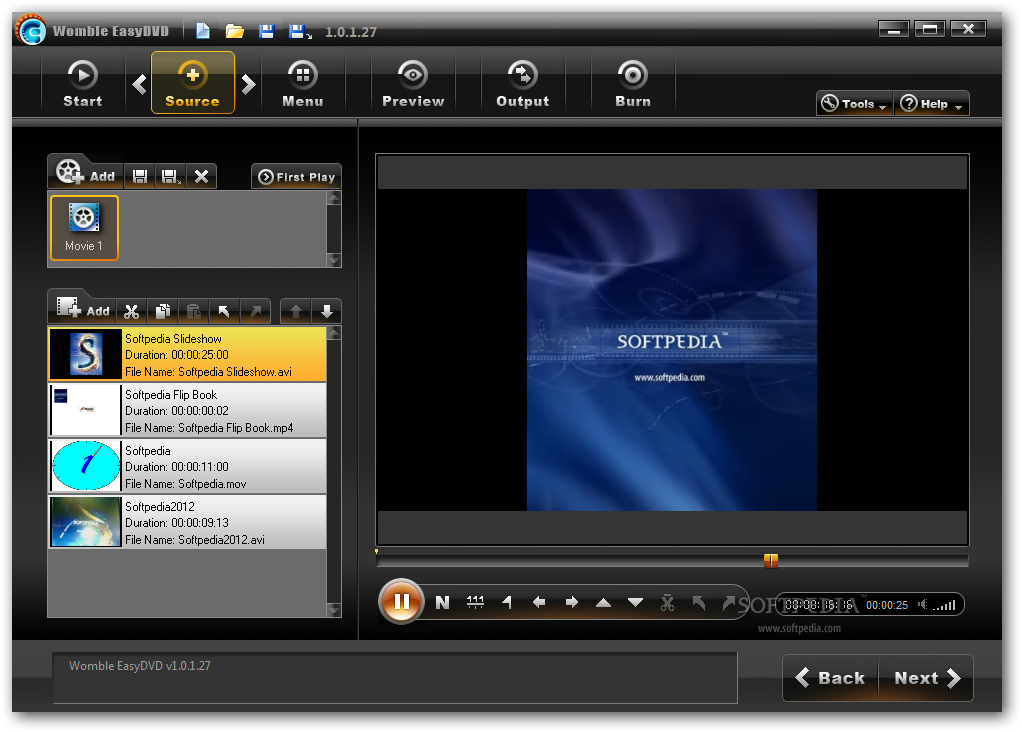Open the Menu step
Viewport: 1022px width, 732px height.
[302, 83]
